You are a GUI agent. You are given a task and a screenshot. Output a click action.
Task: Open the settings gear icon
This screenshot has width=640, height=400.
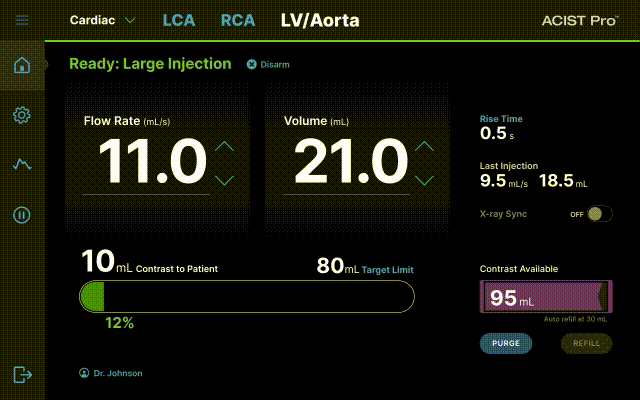21,115
